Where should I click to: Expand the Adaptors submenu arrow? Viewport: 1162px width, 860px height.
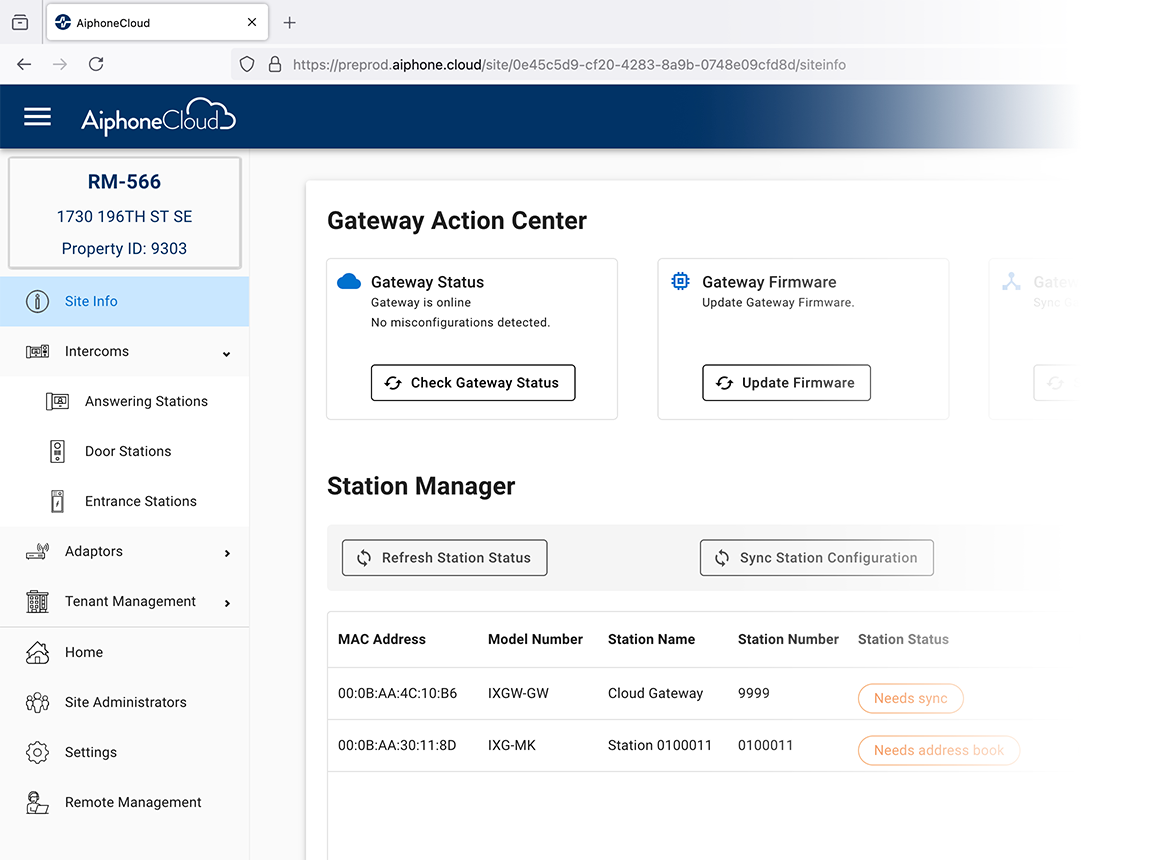[x=228, y=553]
